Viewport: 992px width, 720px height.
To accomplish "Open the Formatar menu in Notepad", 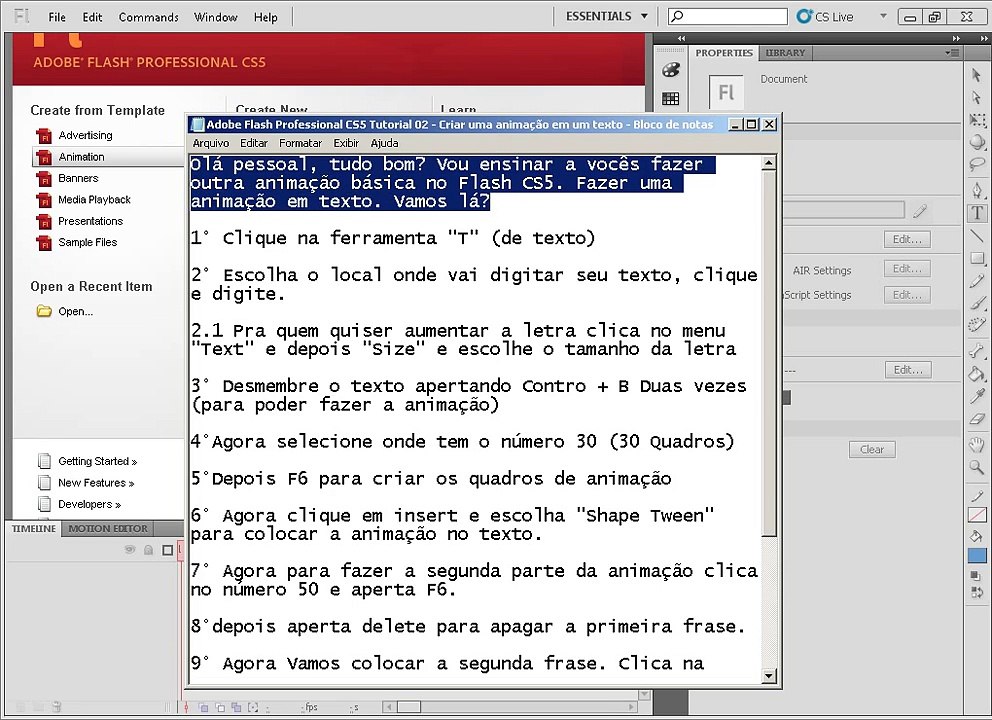I will (300, 143).
